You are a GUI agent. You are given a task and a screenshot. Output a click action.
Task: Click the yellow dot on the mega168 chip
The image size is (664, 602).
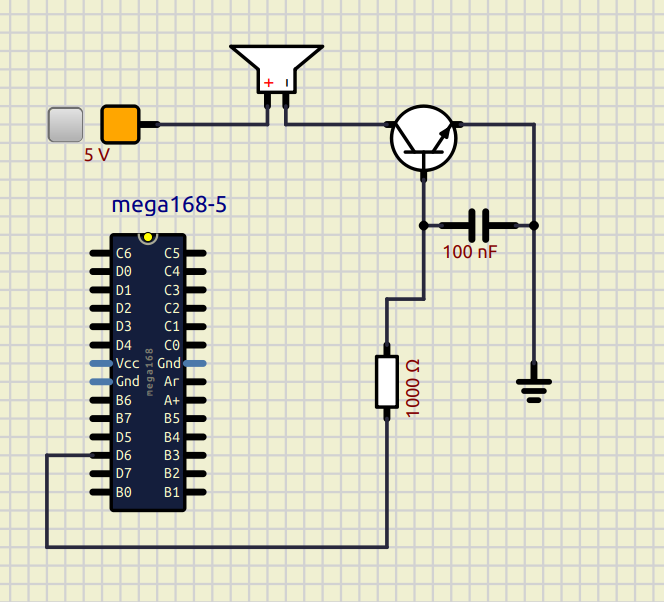(148, 237)
